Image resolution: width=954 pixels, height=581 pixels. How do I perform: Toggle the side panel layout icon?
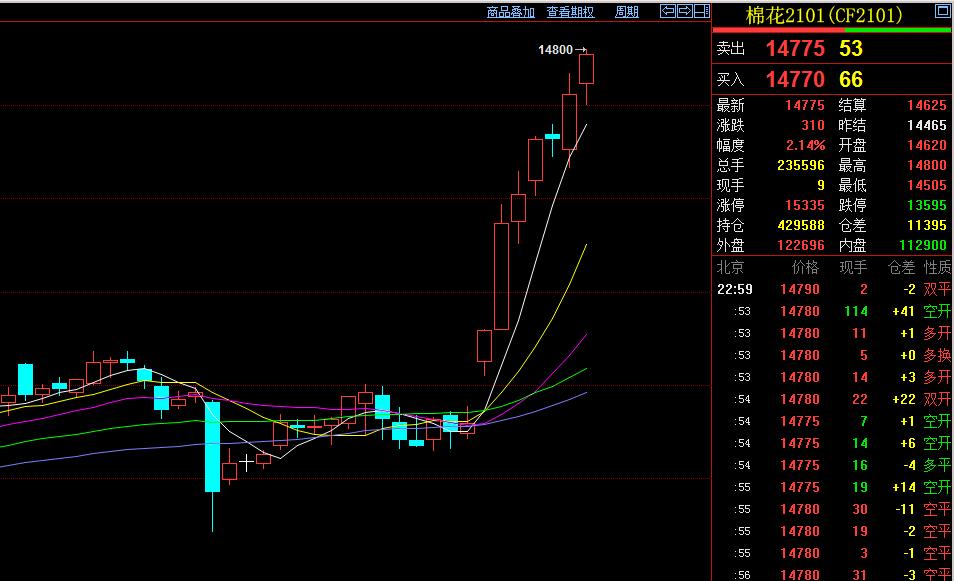click(702, 11)
